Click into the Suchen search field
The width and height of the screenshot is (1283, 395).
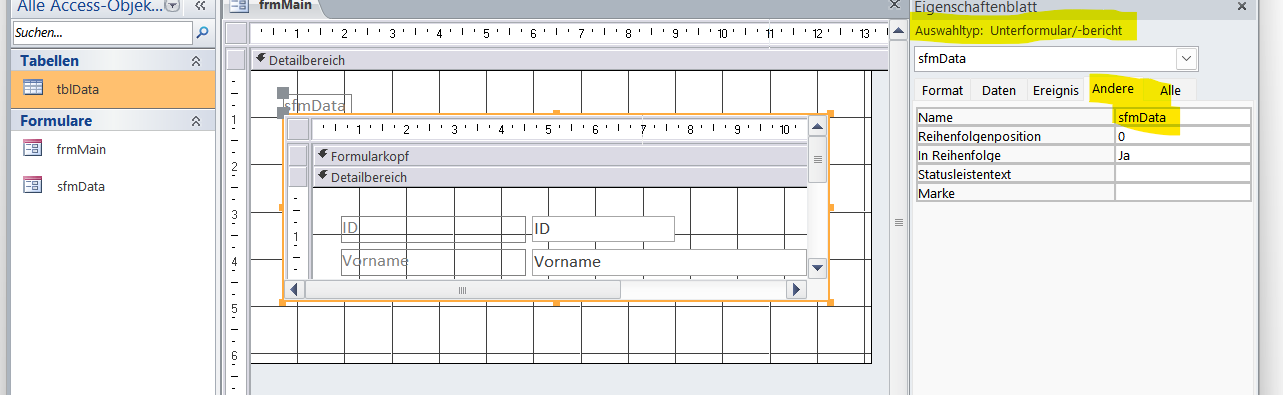pos(101,33)
